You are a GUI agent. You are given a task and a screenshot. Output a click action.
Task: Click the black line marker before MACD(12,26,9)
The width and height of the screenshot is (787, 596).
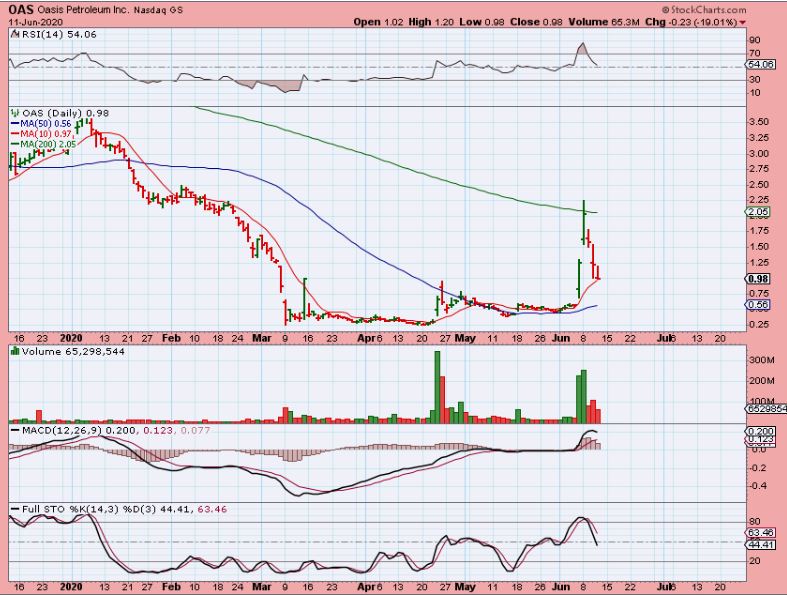point(15,431)
